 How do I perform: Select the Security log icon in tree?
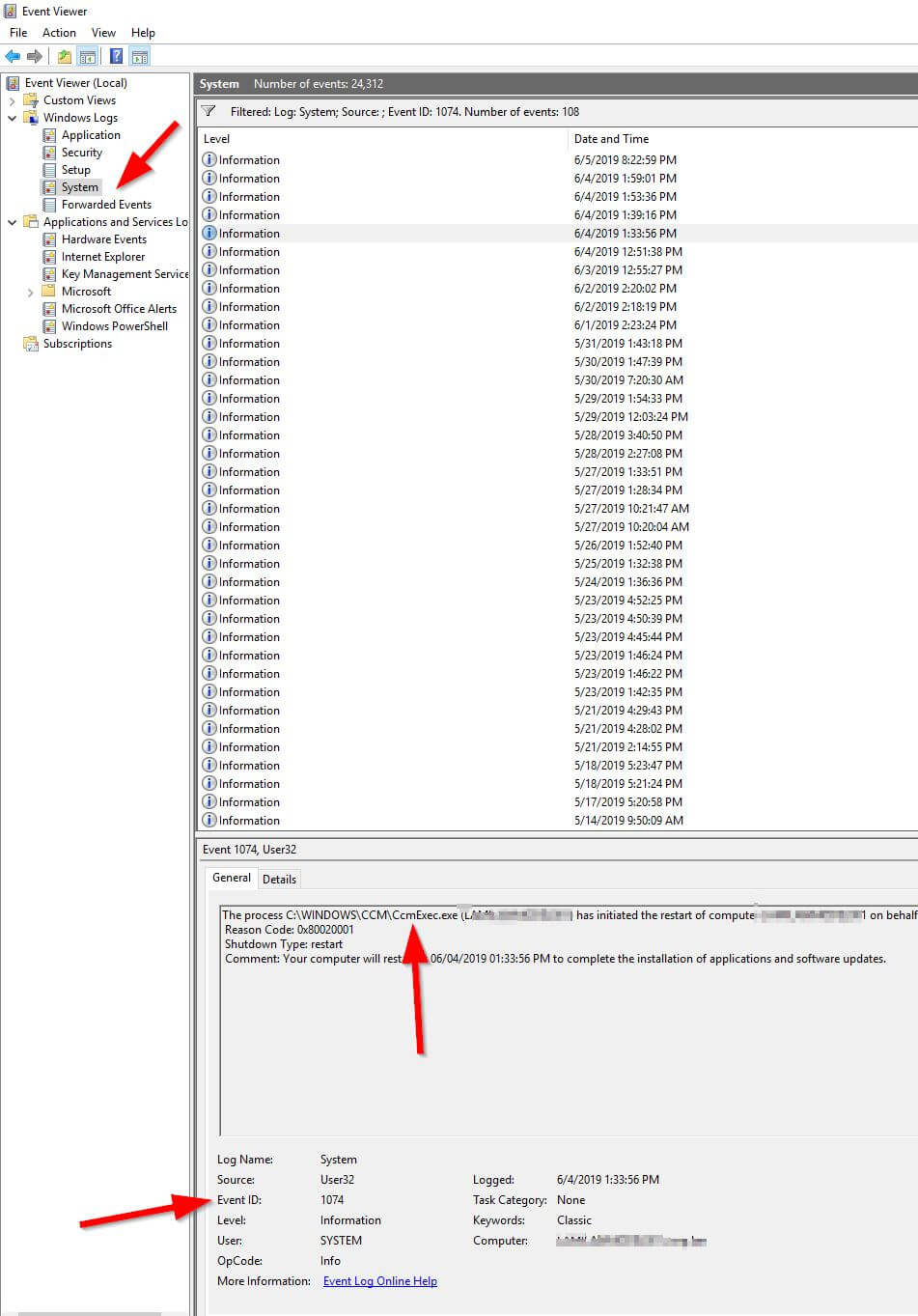(50, 153)
